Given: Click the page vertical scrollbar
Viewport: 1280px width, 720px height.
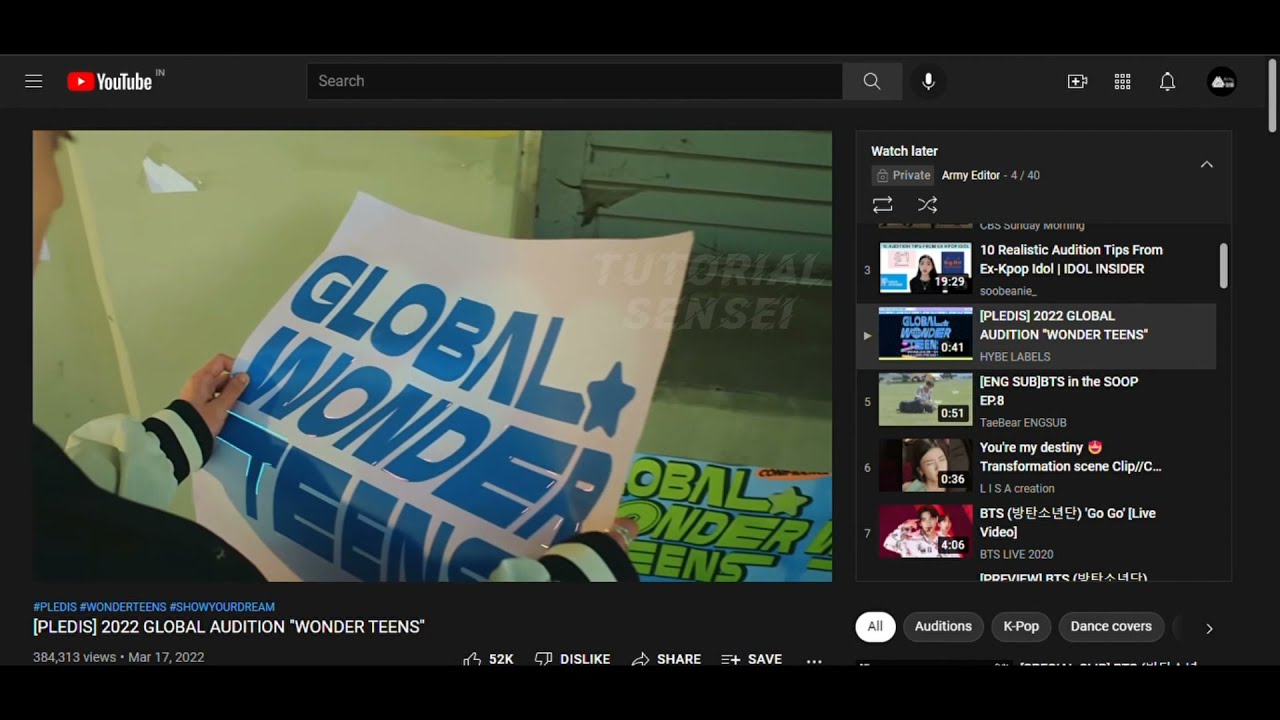Looking at the screenshot, I should [x=1272, y=96].
